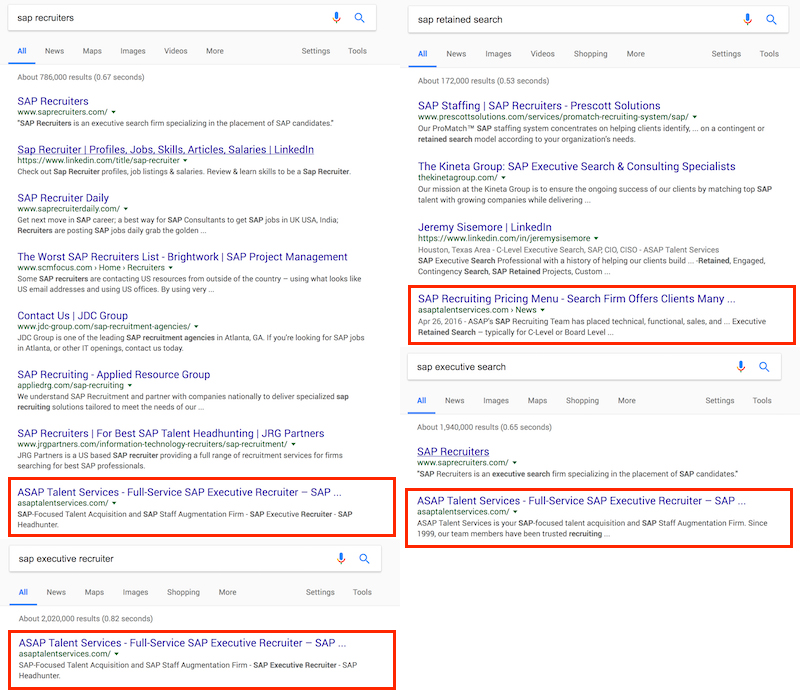This screenshot has width=800, height=700.
Task: Open ASAP Talent Services result under sap executive search
Action: click(581, 501)
